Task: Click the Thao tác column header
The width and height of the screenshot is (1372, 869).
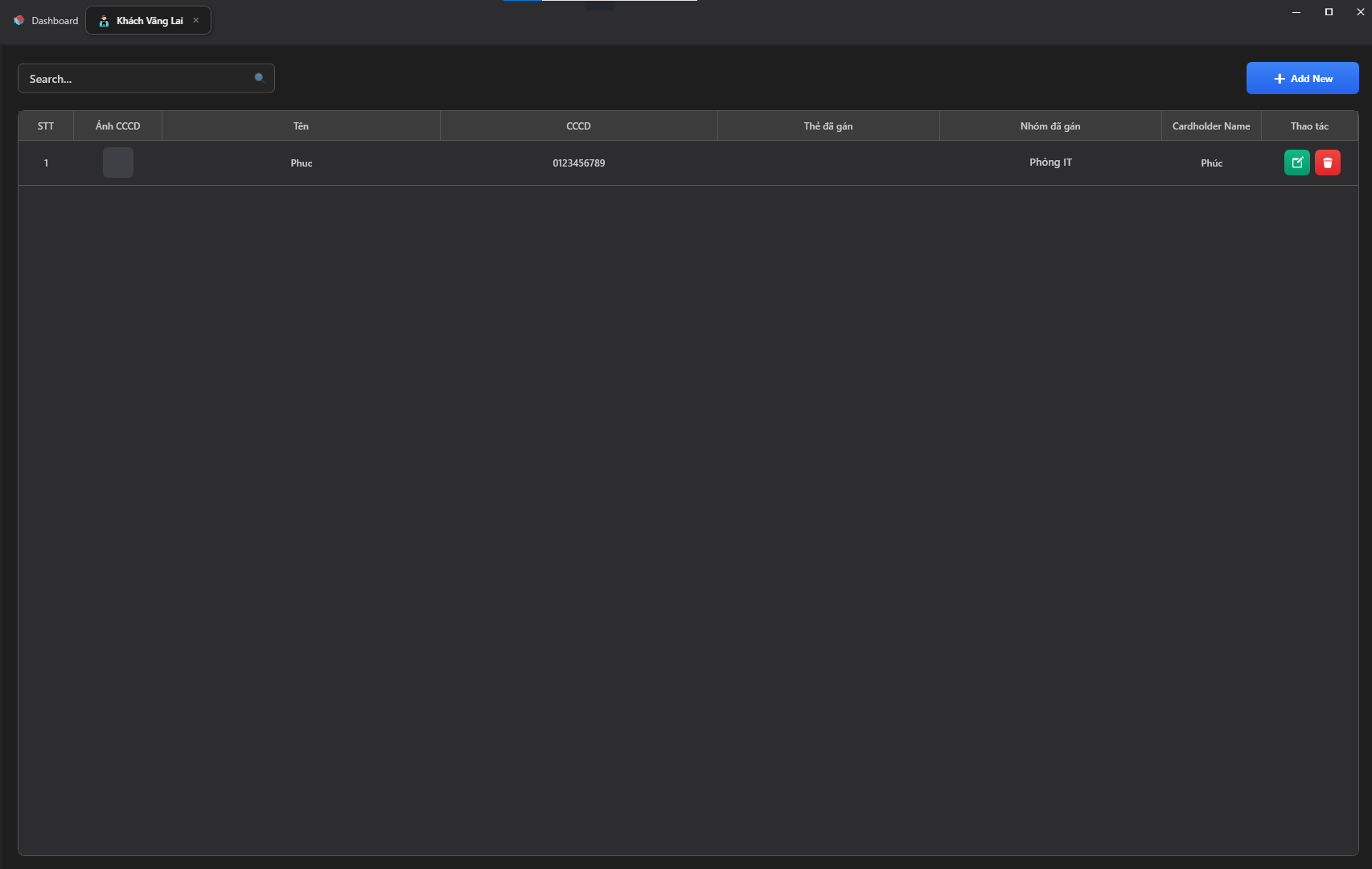Action: 1309,126
